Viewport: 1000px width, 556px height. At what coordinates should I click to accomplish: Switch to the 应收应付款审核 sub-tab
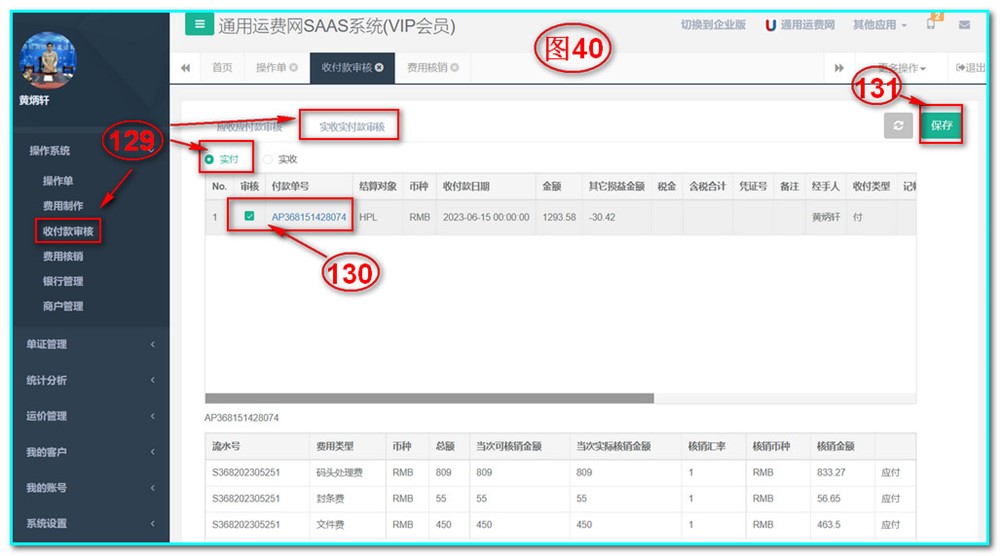(x=249, y=127)
